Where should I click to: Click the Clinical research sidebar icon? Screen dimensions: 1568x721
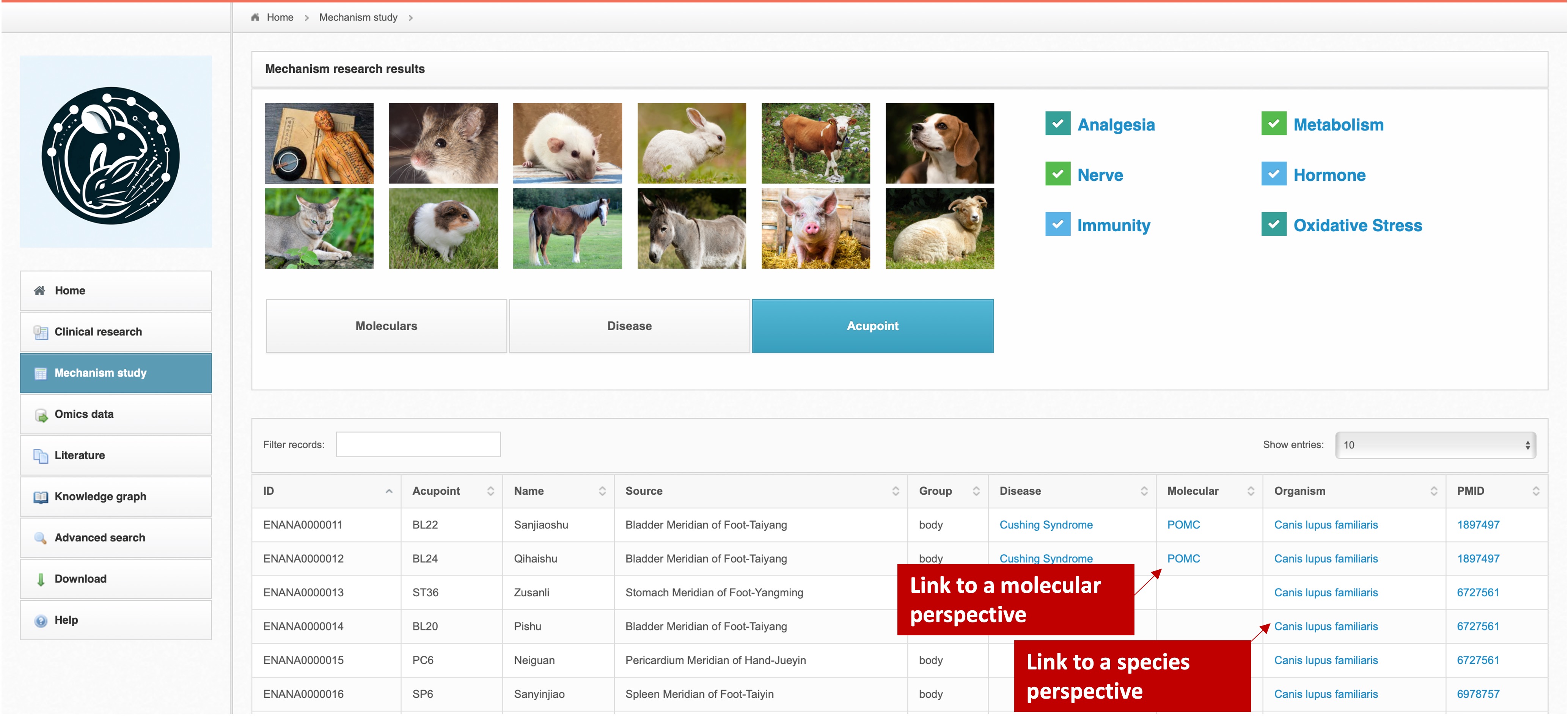point(41,332)
